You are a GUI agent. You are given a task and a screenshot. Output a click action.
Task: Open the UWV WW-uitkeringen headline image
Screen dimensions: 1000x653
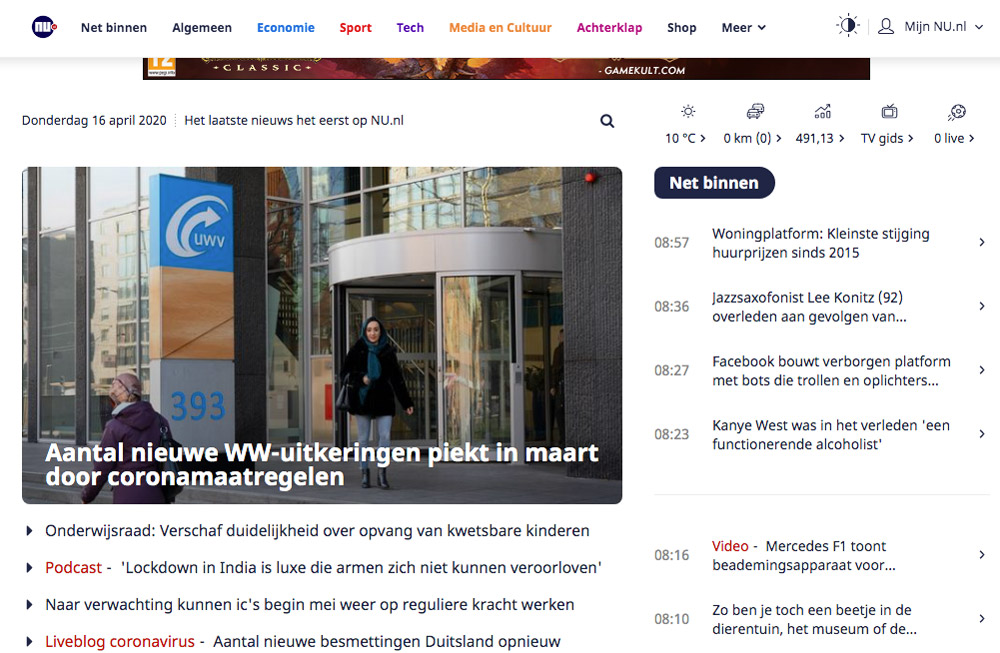tap(322, 335)
